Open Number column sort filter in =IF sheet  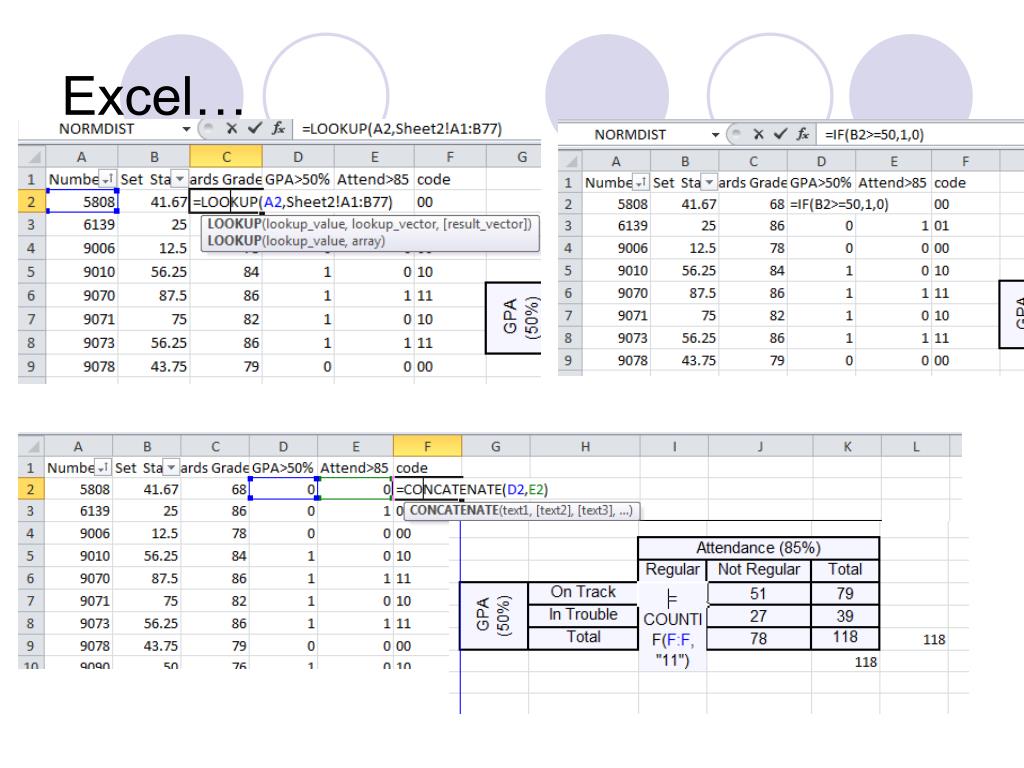[x=641, y=183]
